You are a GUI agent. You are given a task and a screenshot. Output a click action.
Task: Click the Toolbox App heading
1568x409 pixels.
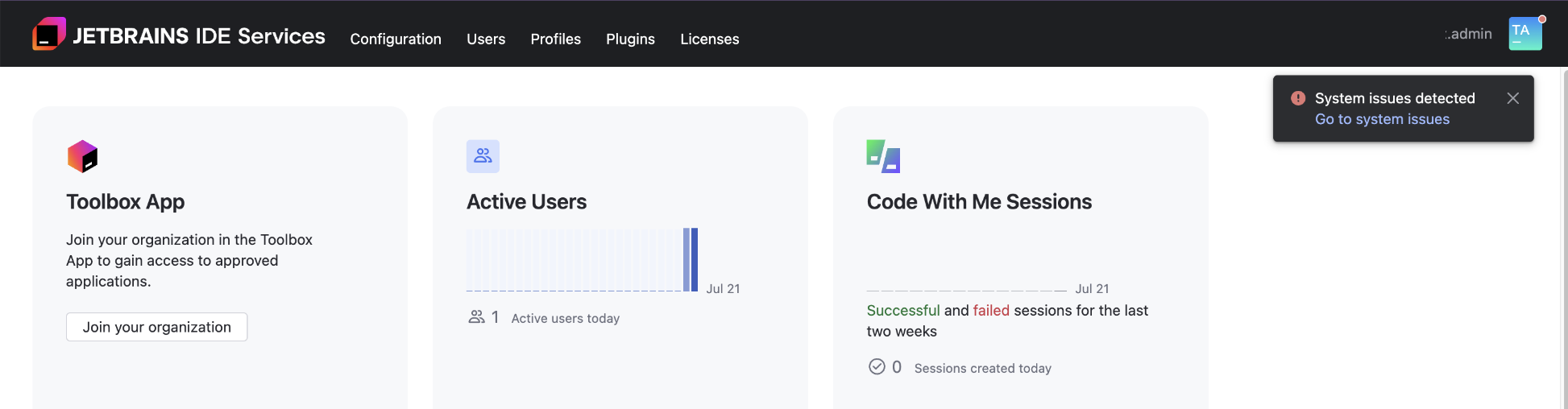125,201
